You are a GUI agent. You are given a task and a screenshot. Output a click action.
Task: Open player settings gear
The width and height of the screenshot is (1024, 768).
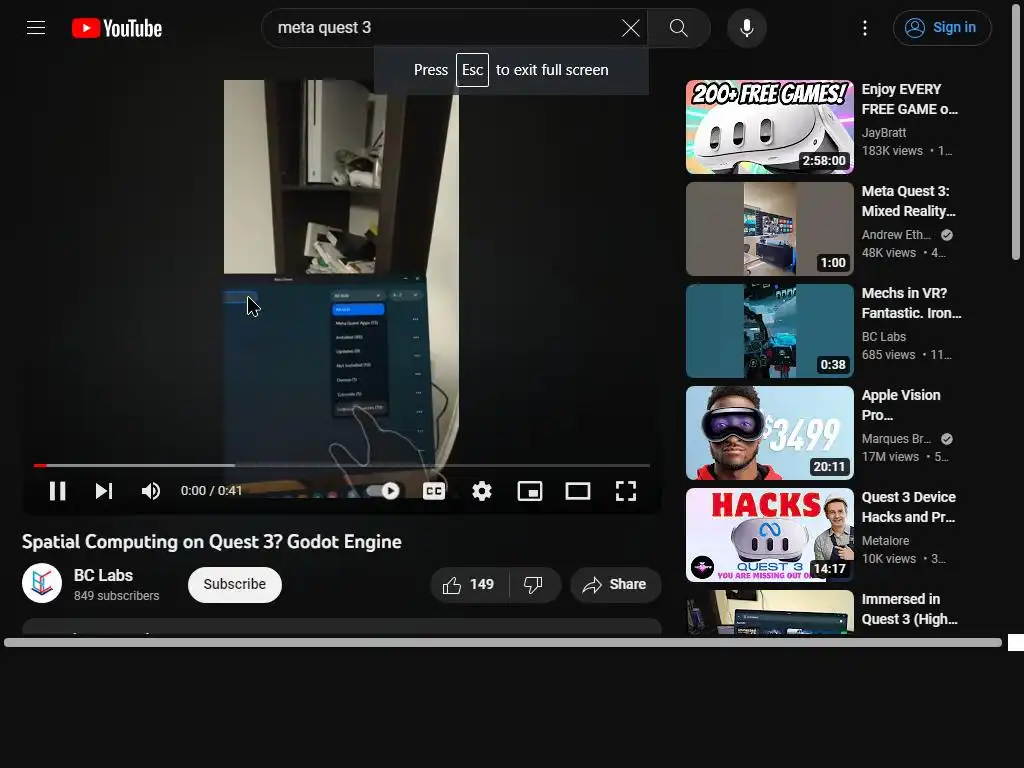coord(482,491)
